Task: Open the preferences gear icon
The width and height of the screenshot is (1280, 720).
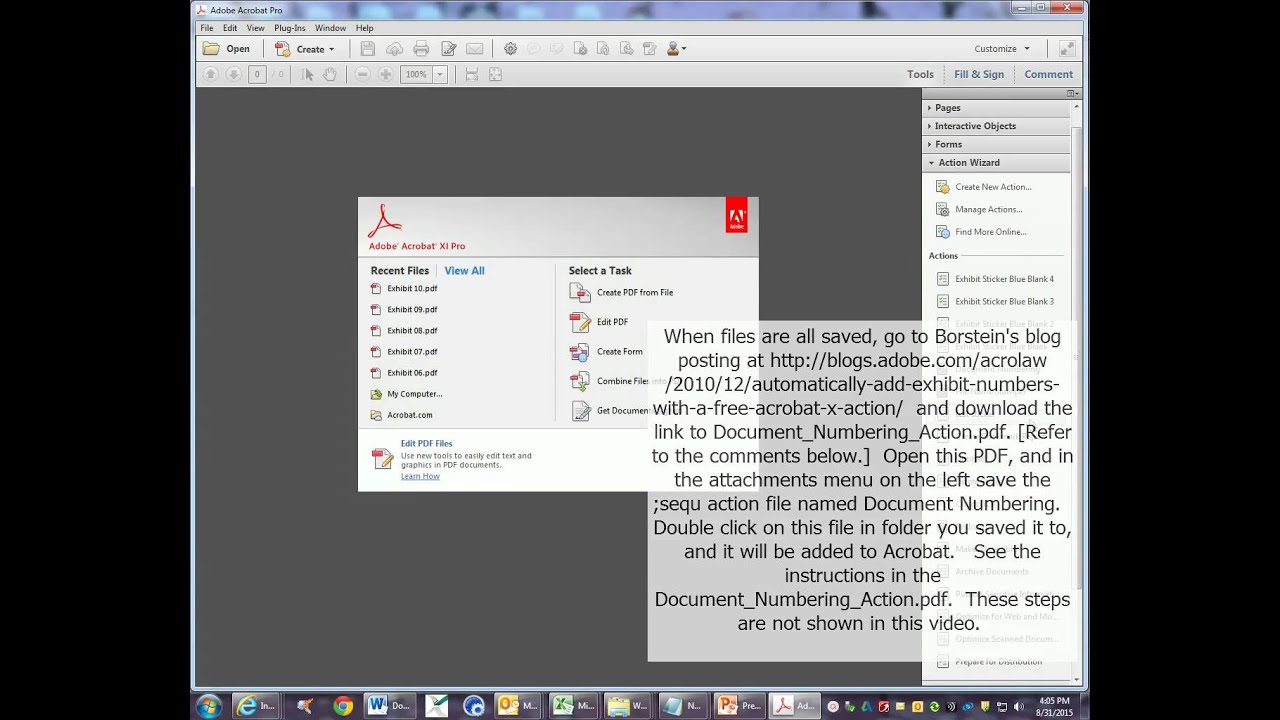Action: 510,49
